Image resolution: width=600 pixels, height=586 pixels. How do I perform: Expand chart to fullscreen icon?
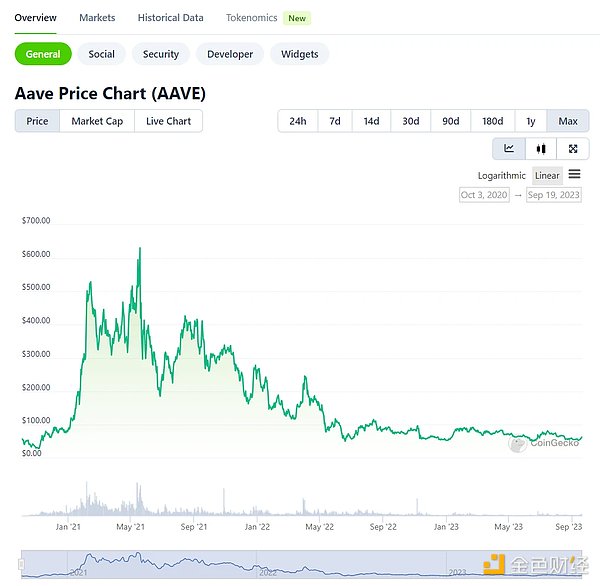[x=572, y=149]
